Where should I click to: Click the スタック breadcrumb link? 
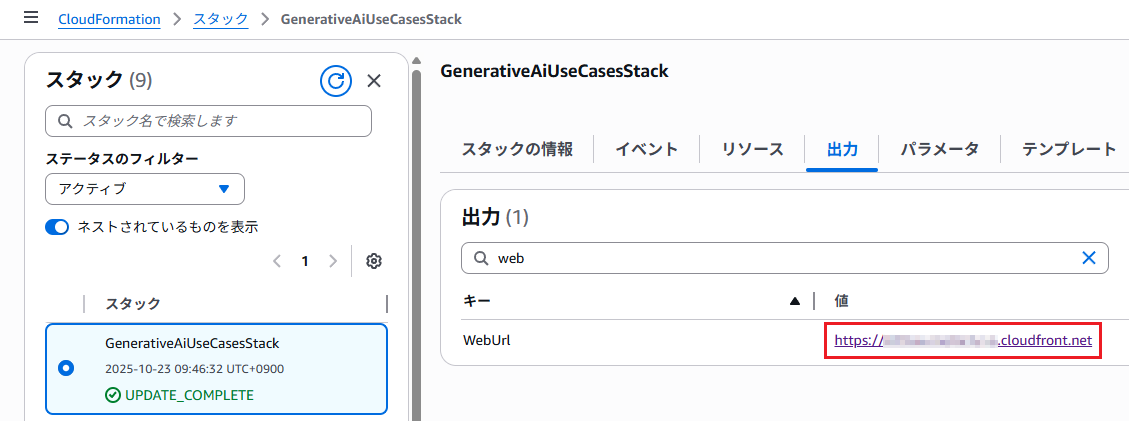point(220,19)
